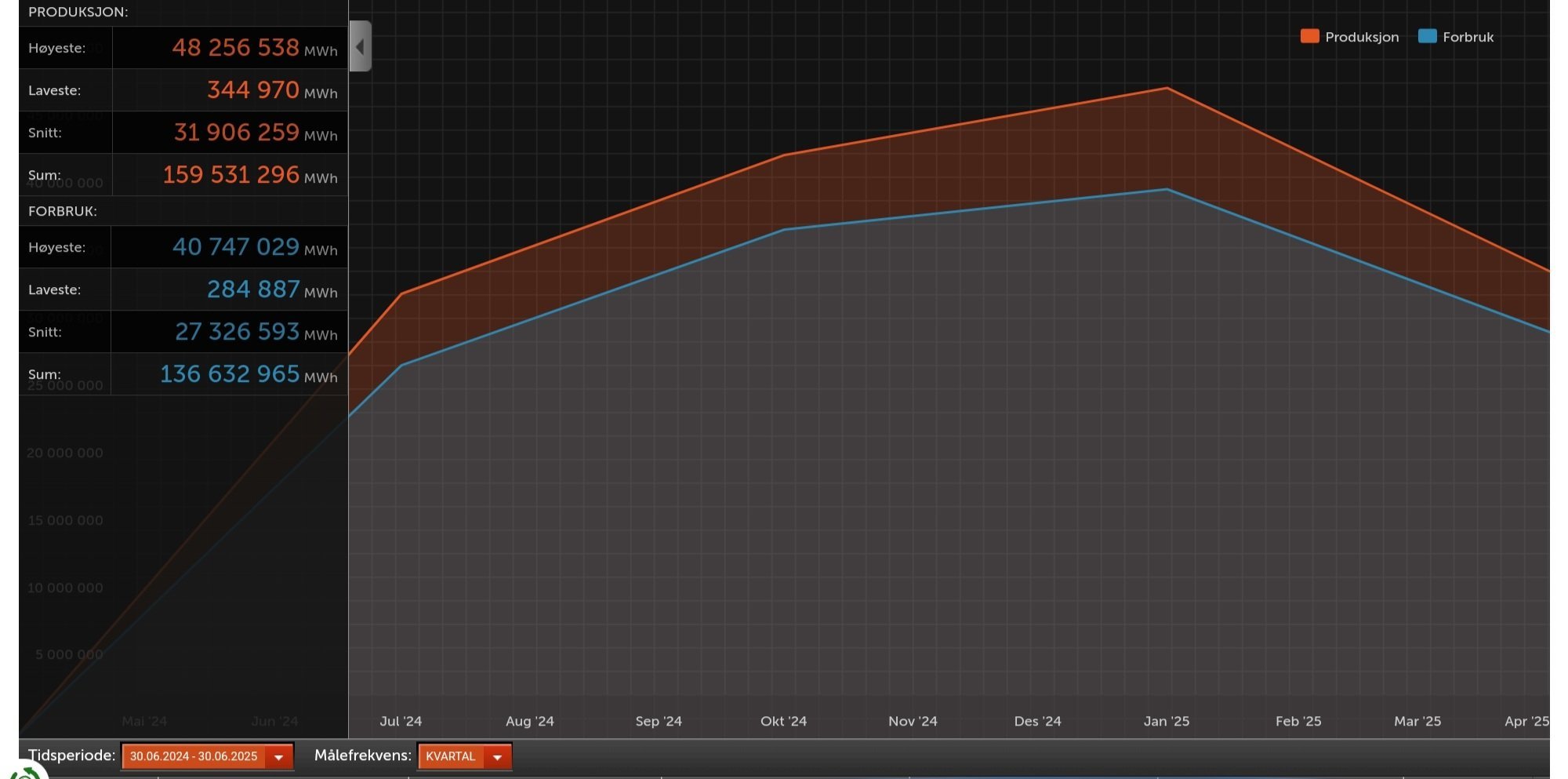Click the green logo icon at bottom-left
Image resolution: width=1568 pixels, height=779 pixels.
pos(25,772)
